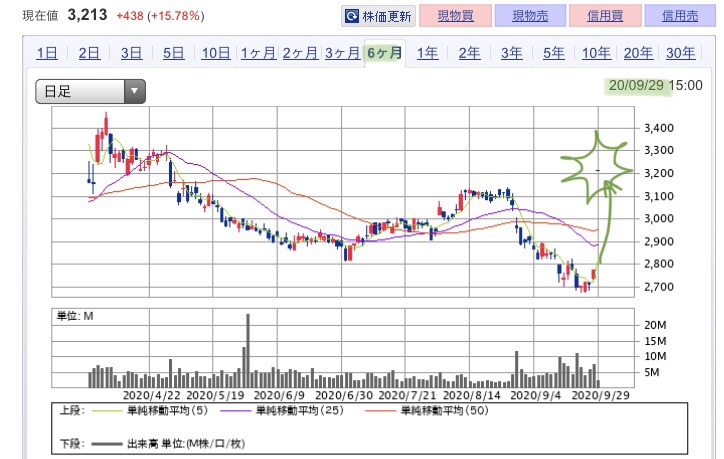Screen dimensions: 724x459
Task: Switch to the 1ヶ月 period tab
Action: click(258, 53)
